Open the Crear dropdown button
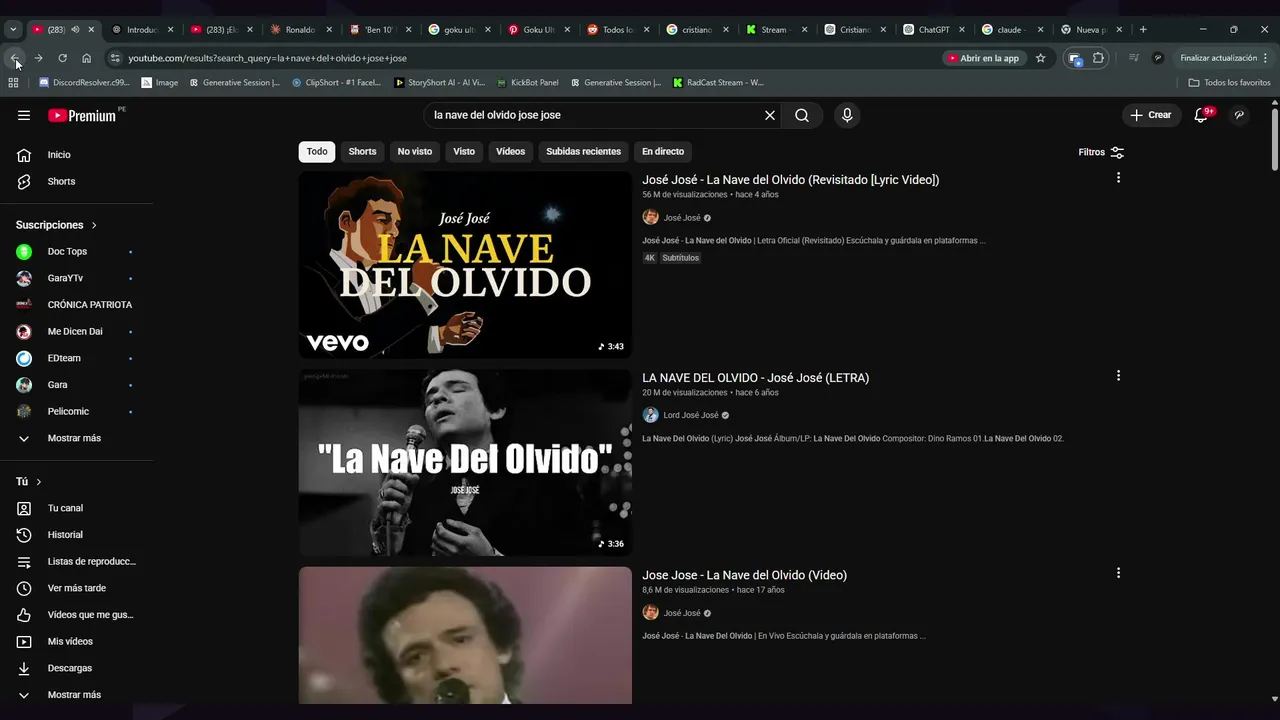 tap(1151, 115)
